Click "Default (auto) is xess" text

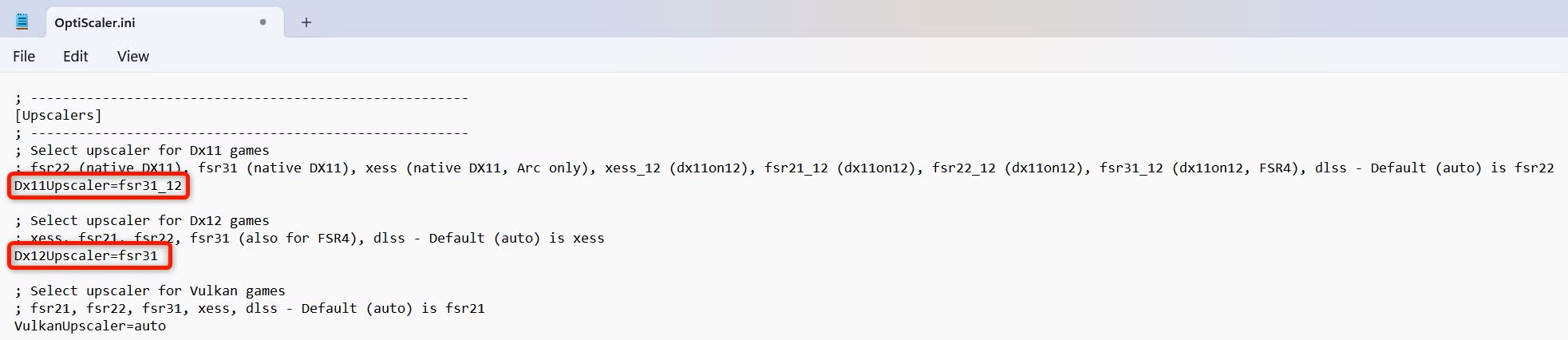click(516, 239)
